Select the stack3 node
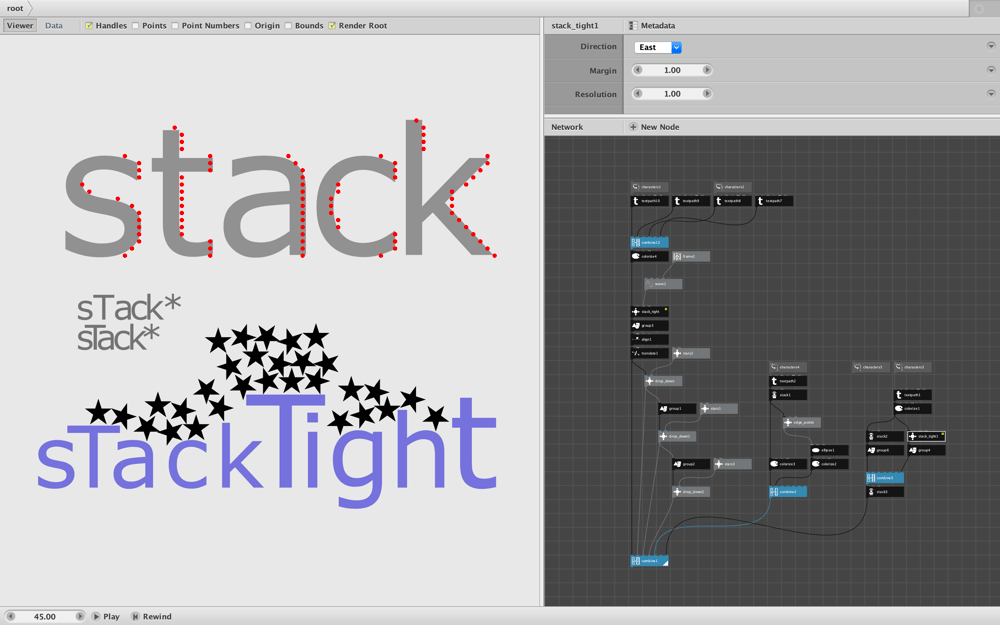The width and height of the screenshot is (1000, 625). pos(885,492)
